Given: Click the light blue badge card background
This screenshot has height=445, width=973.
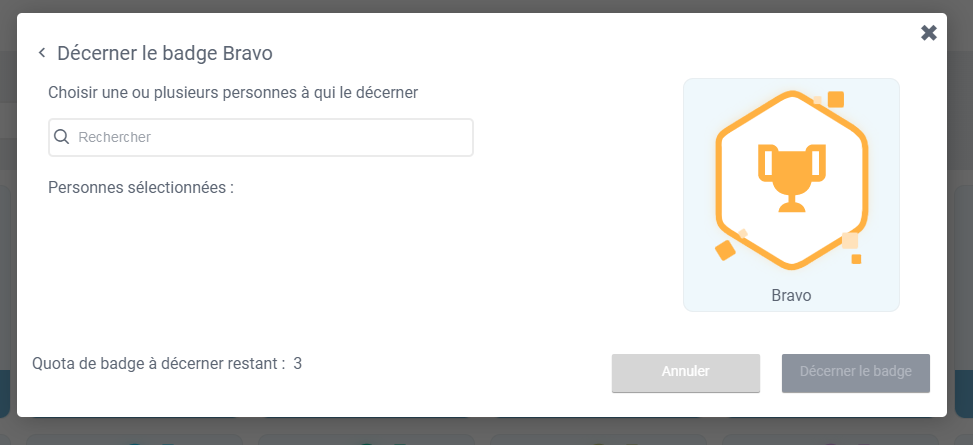Looking at the screenshot, I should pyautogui.click(x=710, y=110).
